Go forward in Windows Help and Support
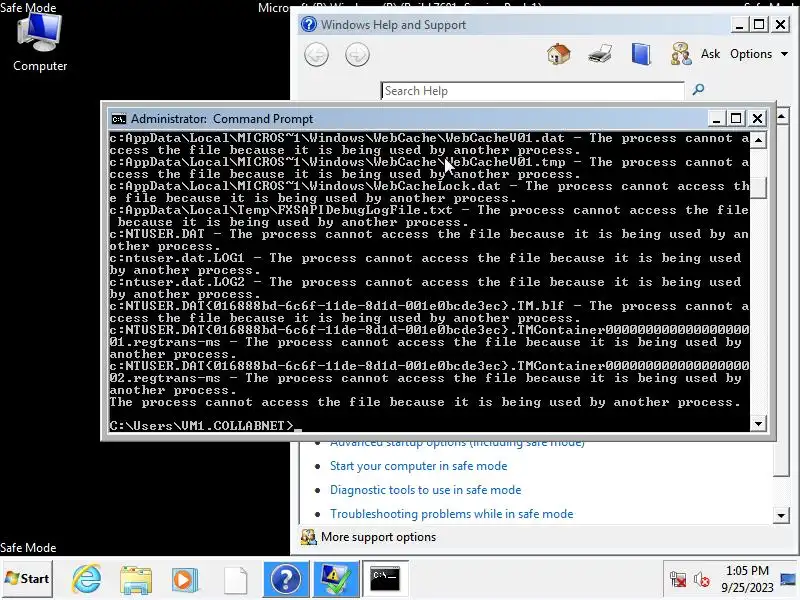This screenshot has width=800, height=600. point(357,55)
